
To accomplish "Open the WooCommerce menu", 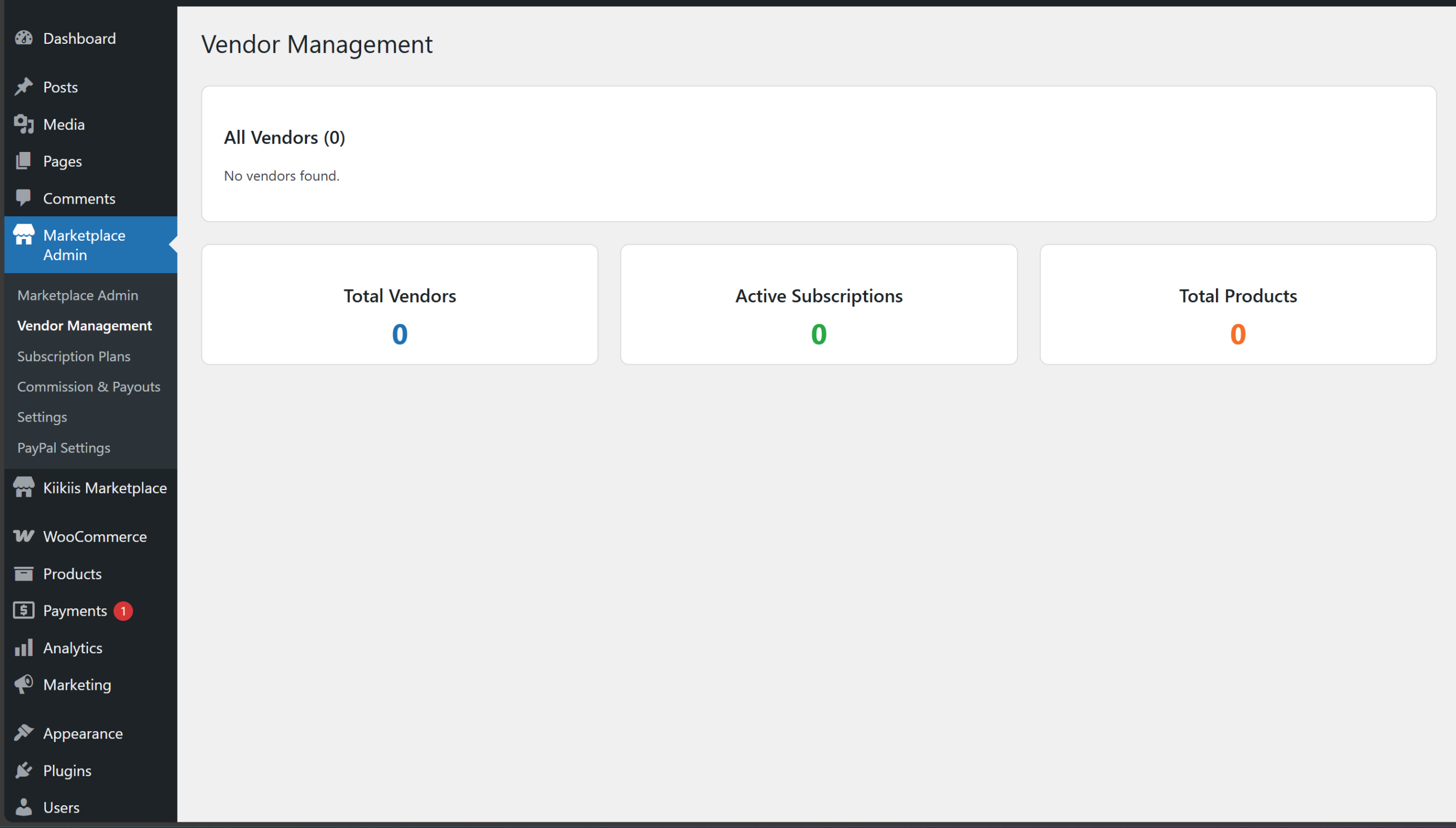I will (x=91, y=536).
